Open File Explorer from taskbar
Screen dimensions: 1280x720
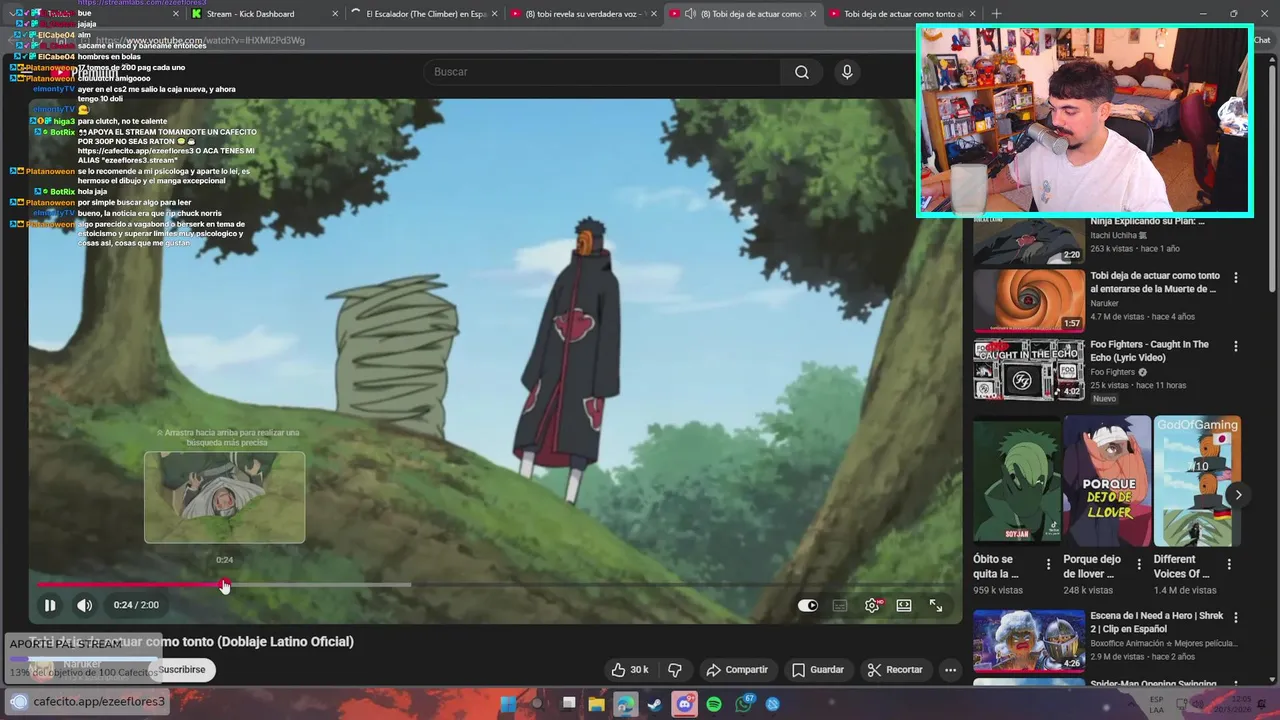597,704
